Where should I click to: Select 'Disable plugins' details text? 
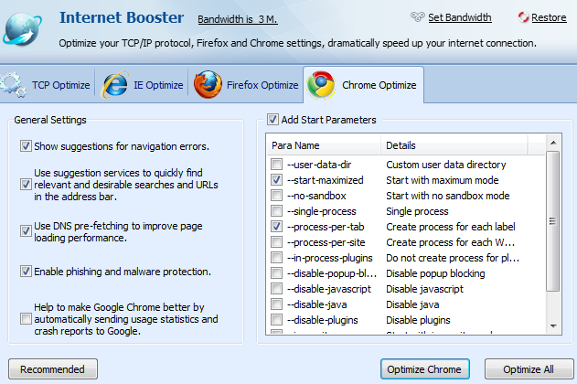(418, 320)
